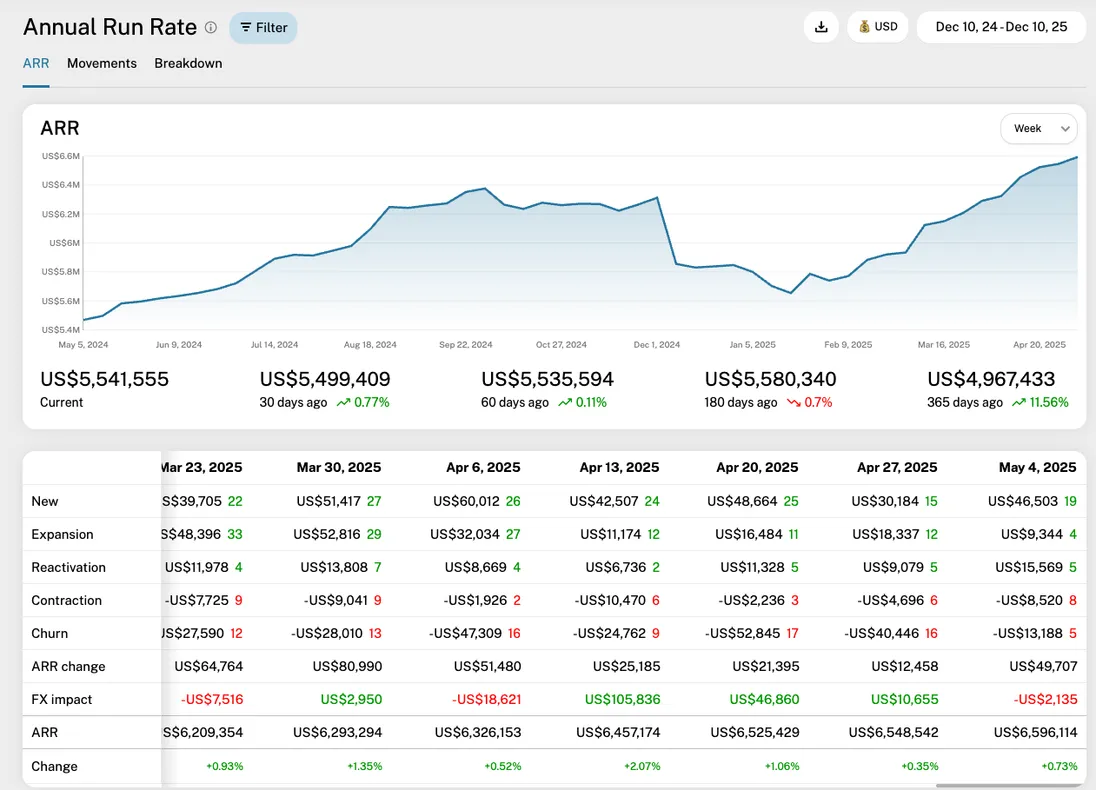The width and height of the screenshot is (1096, 790).
Task: Click the money bag icon on the USD button
Action: click(864, 27)
